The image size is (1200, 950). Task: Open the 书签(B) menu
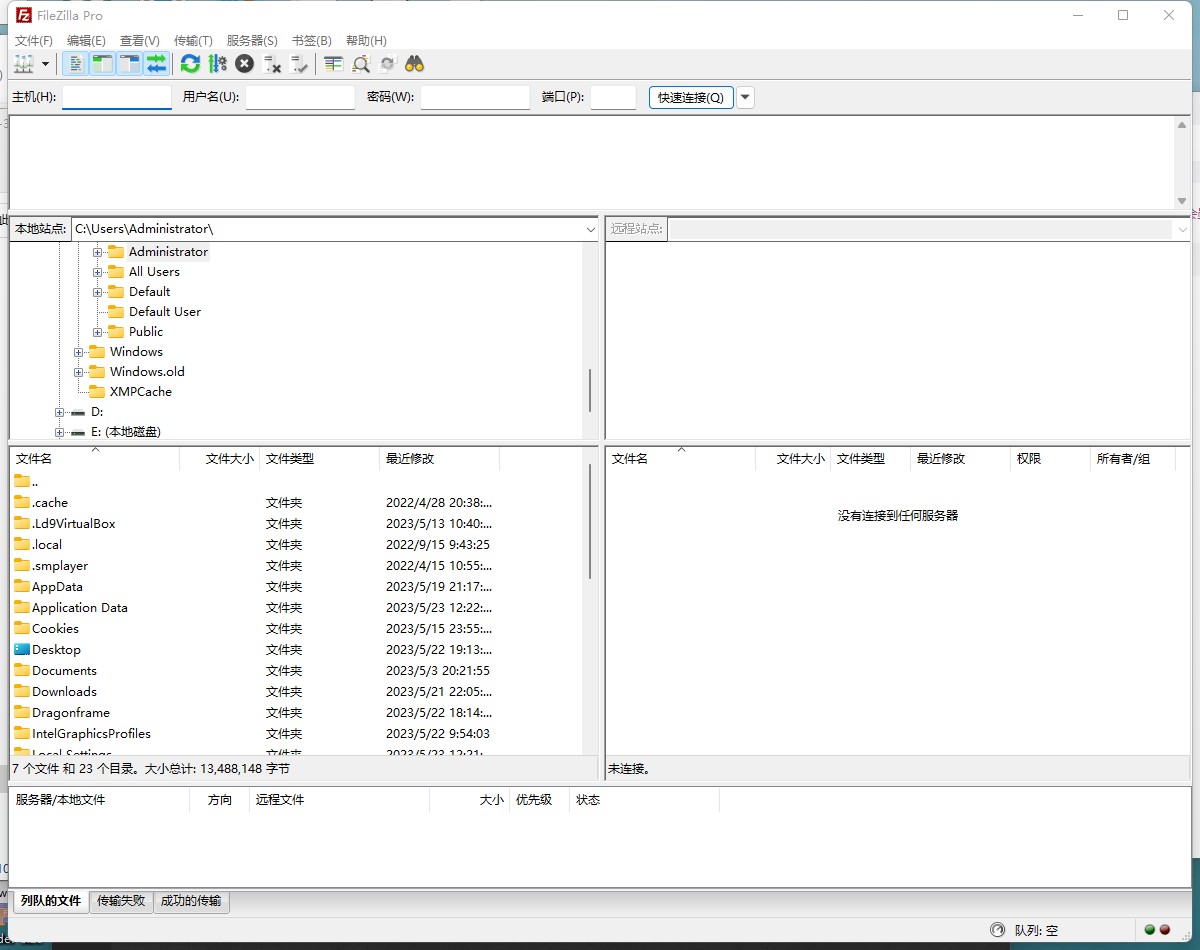(311, 41)
